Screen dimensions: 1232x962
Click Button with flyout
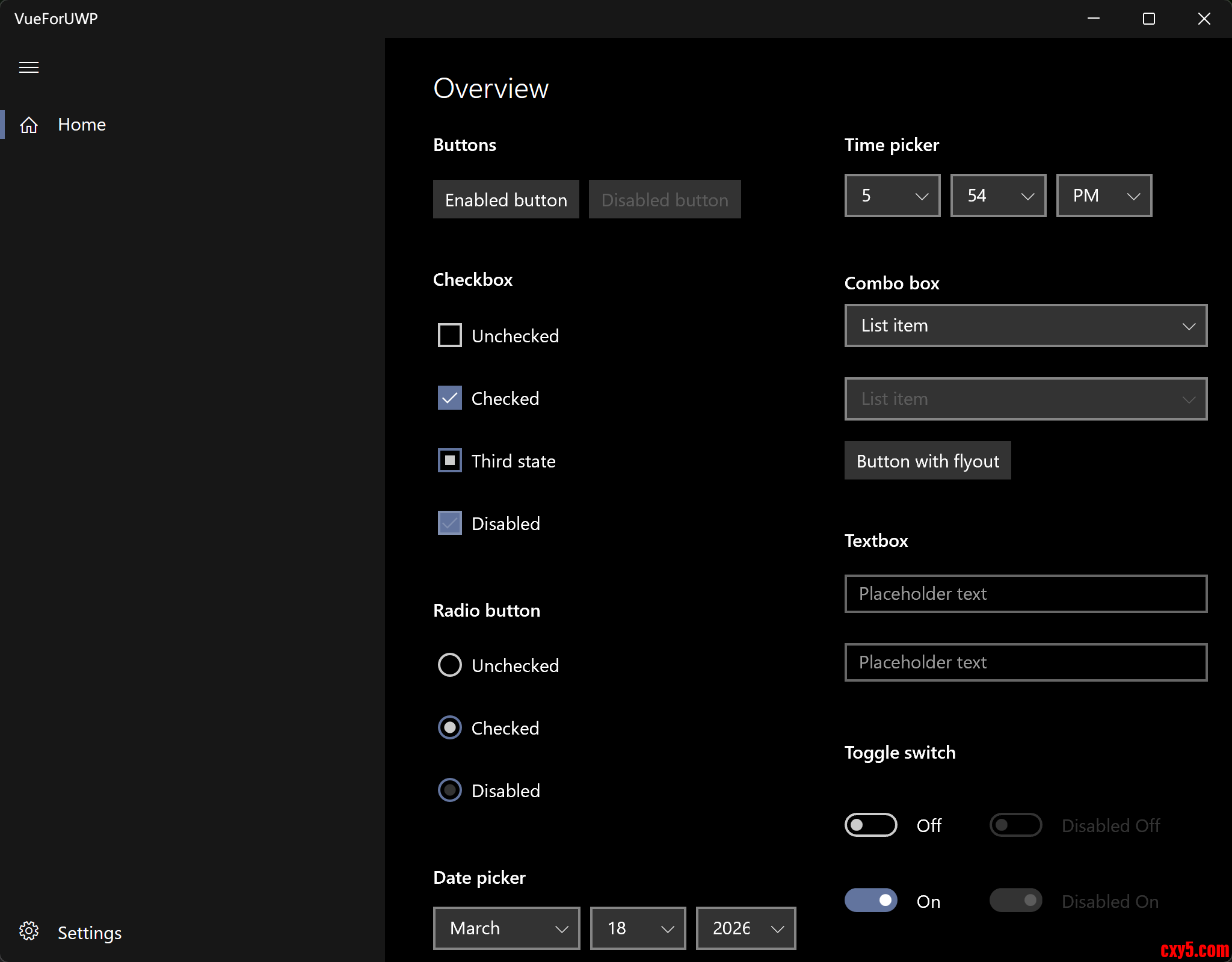pos(927,461)
